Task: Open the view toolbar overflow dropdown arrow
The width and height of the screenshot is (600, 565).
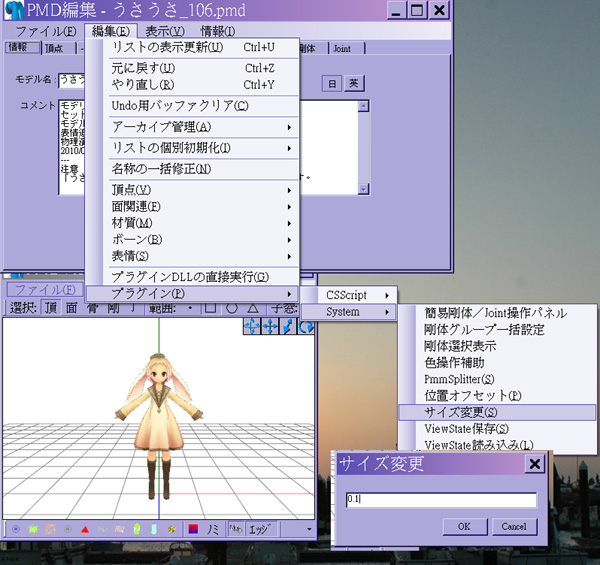Action: [x=309, y=529]
